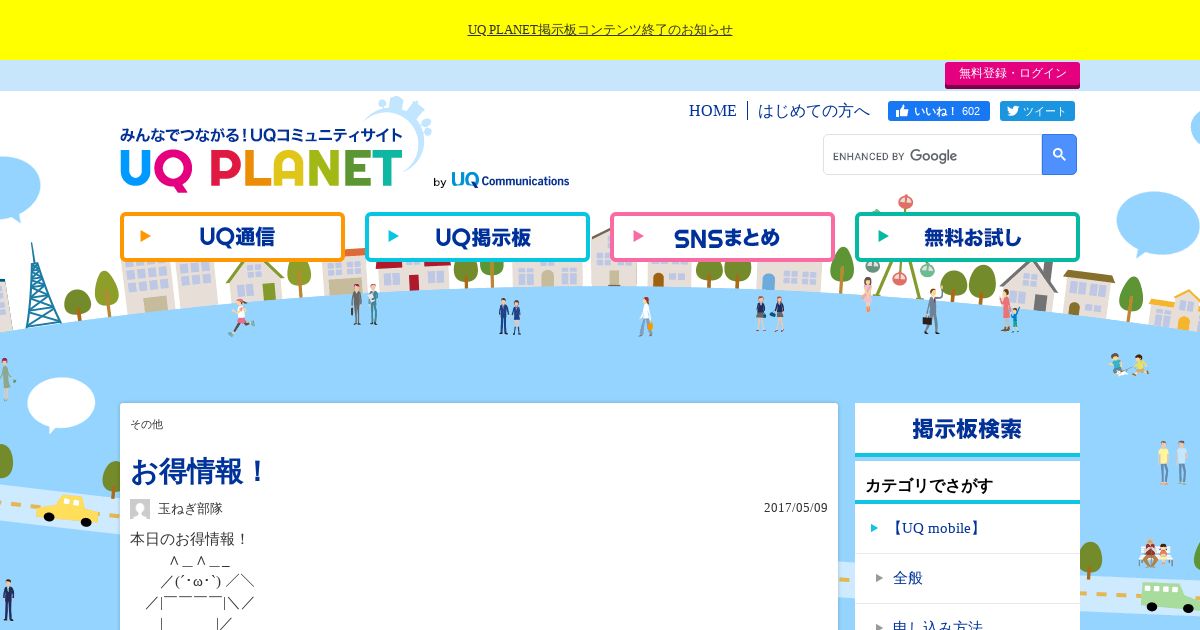The width and height of the screenshot is (1200, 630).
Task: Open the UQ Communications logo link
Action: [510, 180]
